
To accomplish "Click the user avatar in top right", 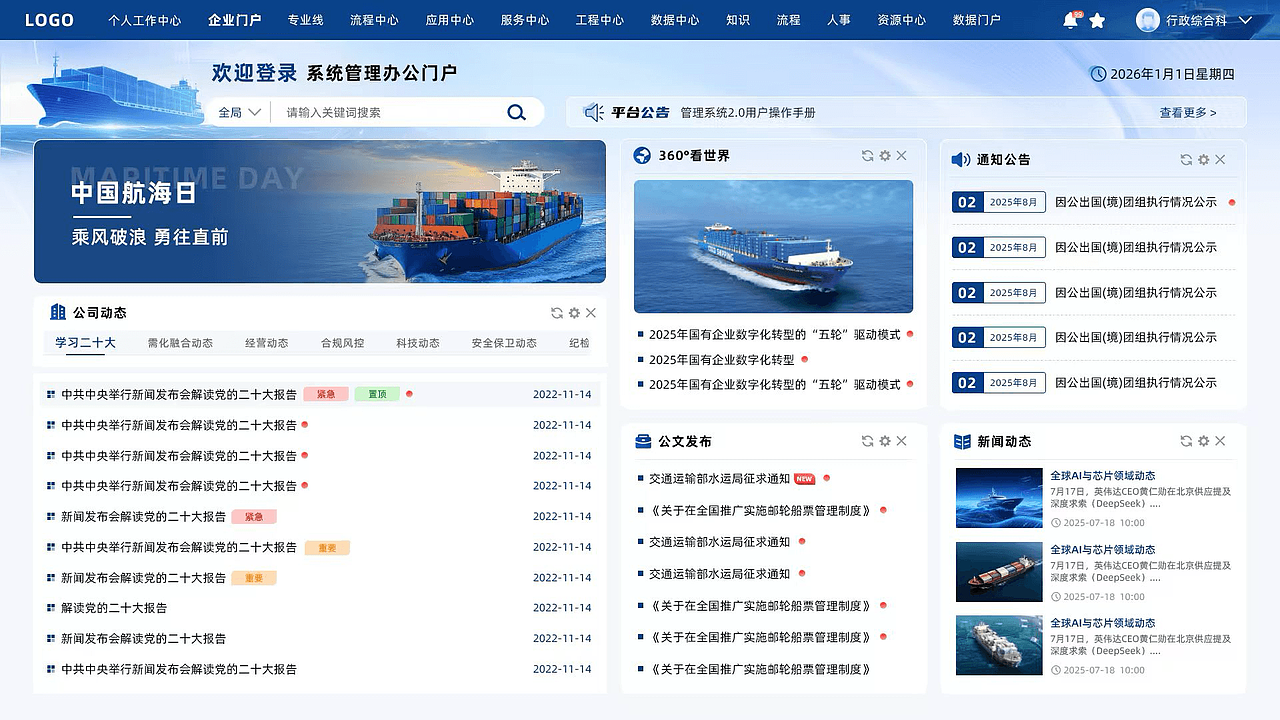I will (1146, 19).
